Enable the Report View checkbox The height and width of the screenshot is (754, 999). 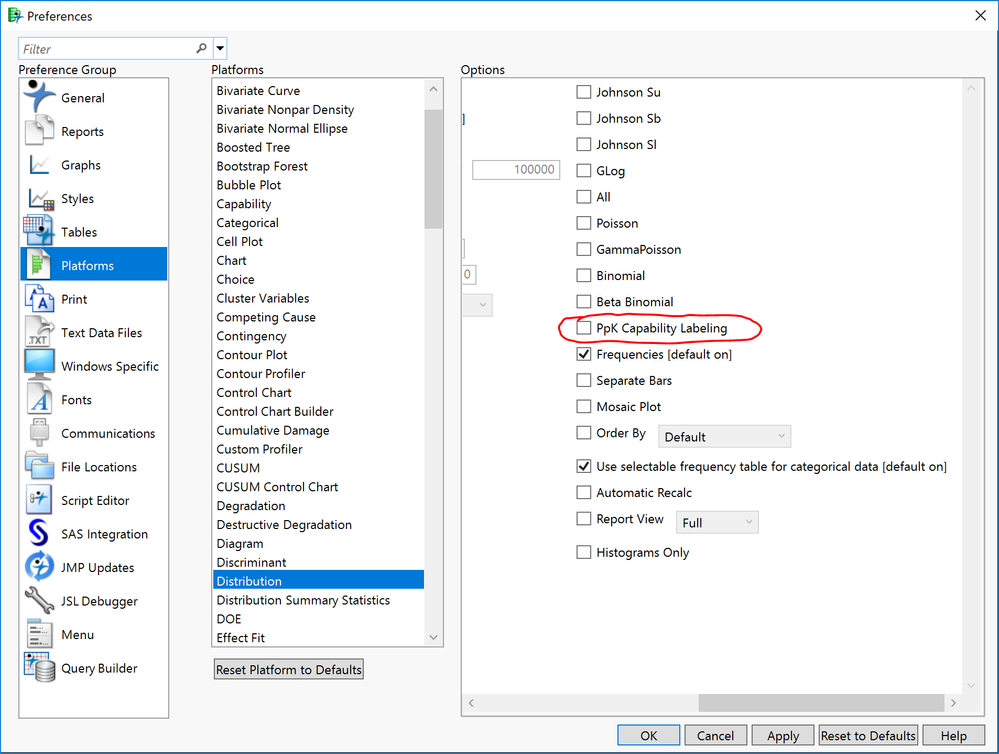pos(584,518)
